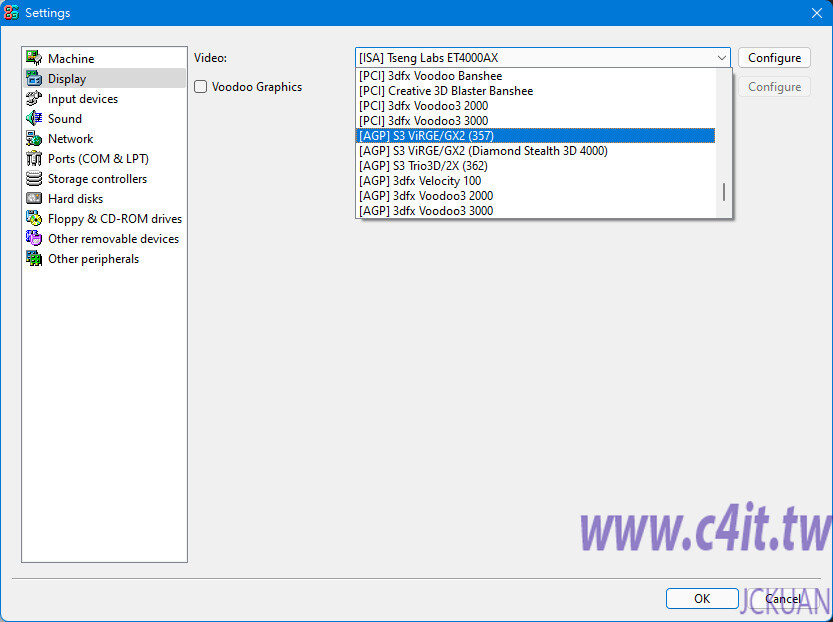Click the Storage controllers icon
This screenshot has height=622, width=833.
34,178
